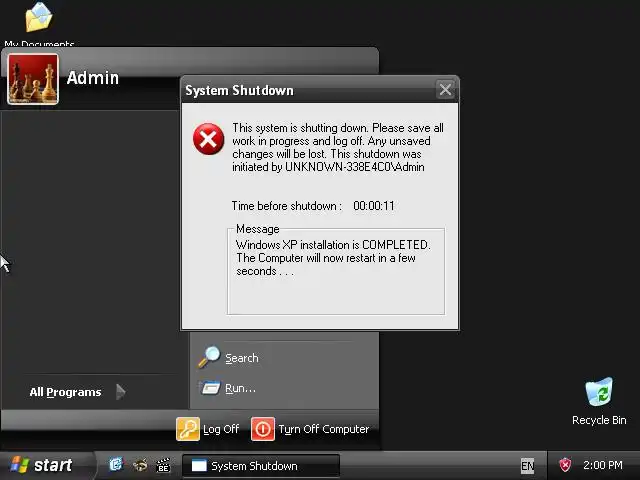Click second Quick Launch icon
This screenshot has height=480, width=640.
pyautogui.click(x=140, y=465)
